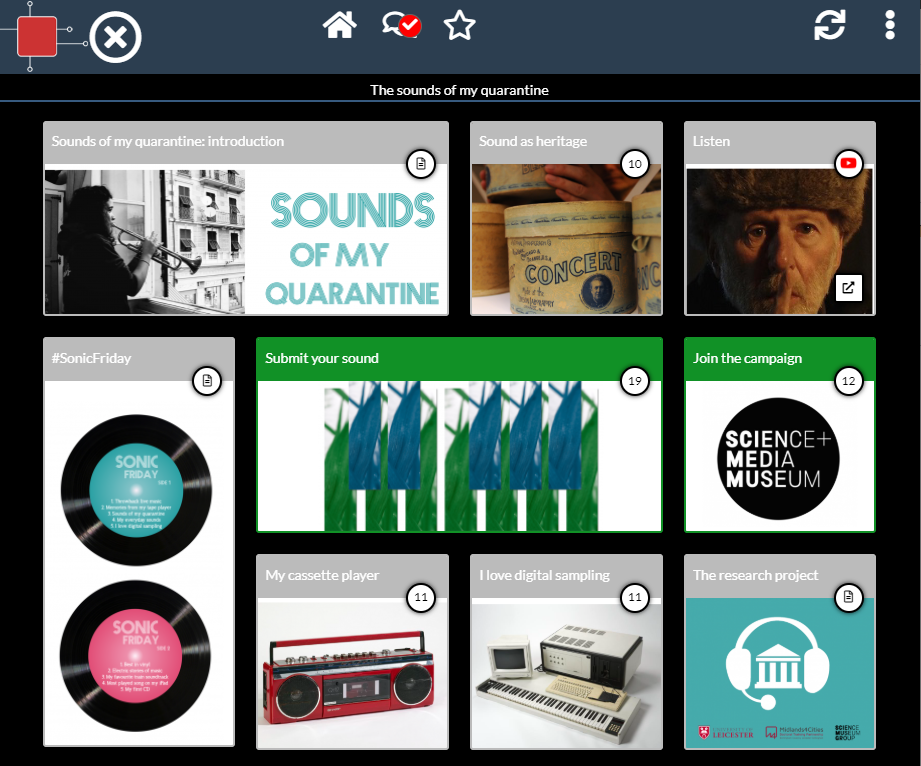921x766 pixels.
Task: Click the document badge on #SonicFriday card
Action: click(207, 381)
